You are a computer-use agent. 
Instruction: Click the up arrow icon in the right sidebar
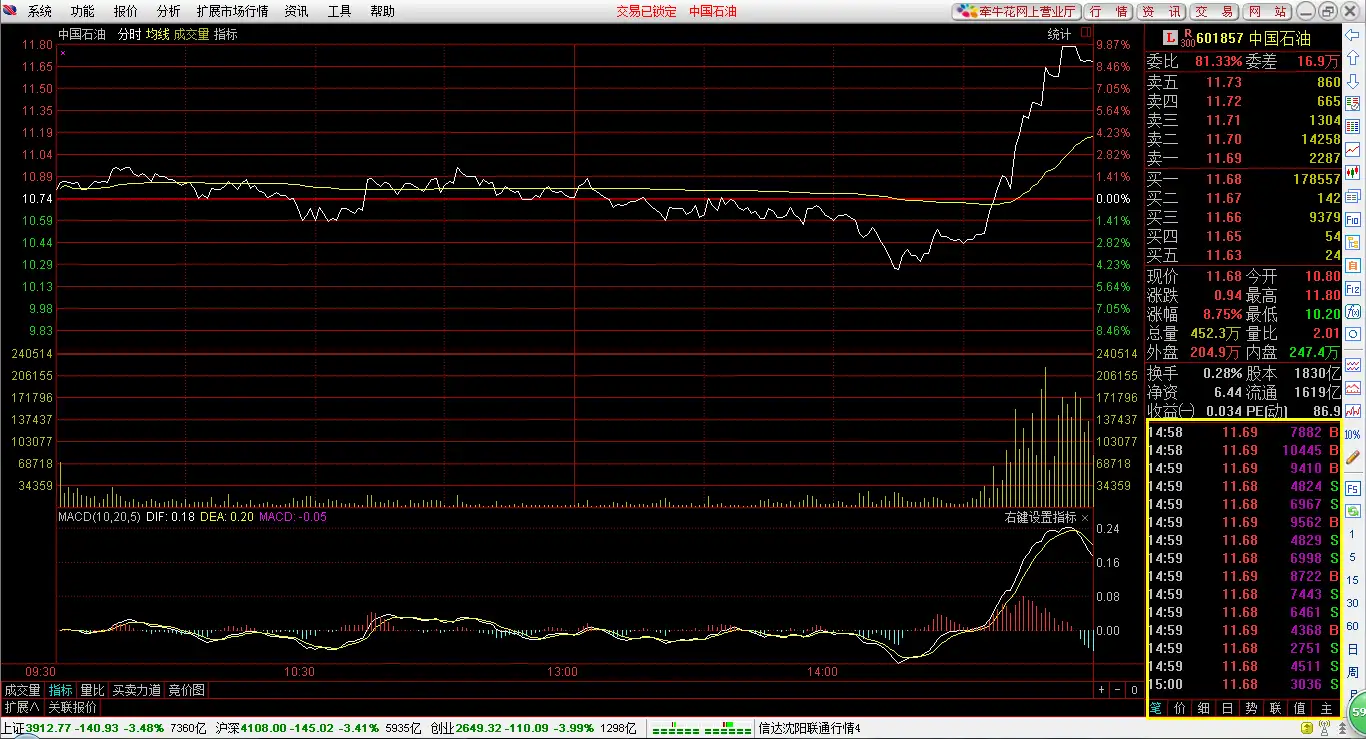click(x=1353, y=60)
